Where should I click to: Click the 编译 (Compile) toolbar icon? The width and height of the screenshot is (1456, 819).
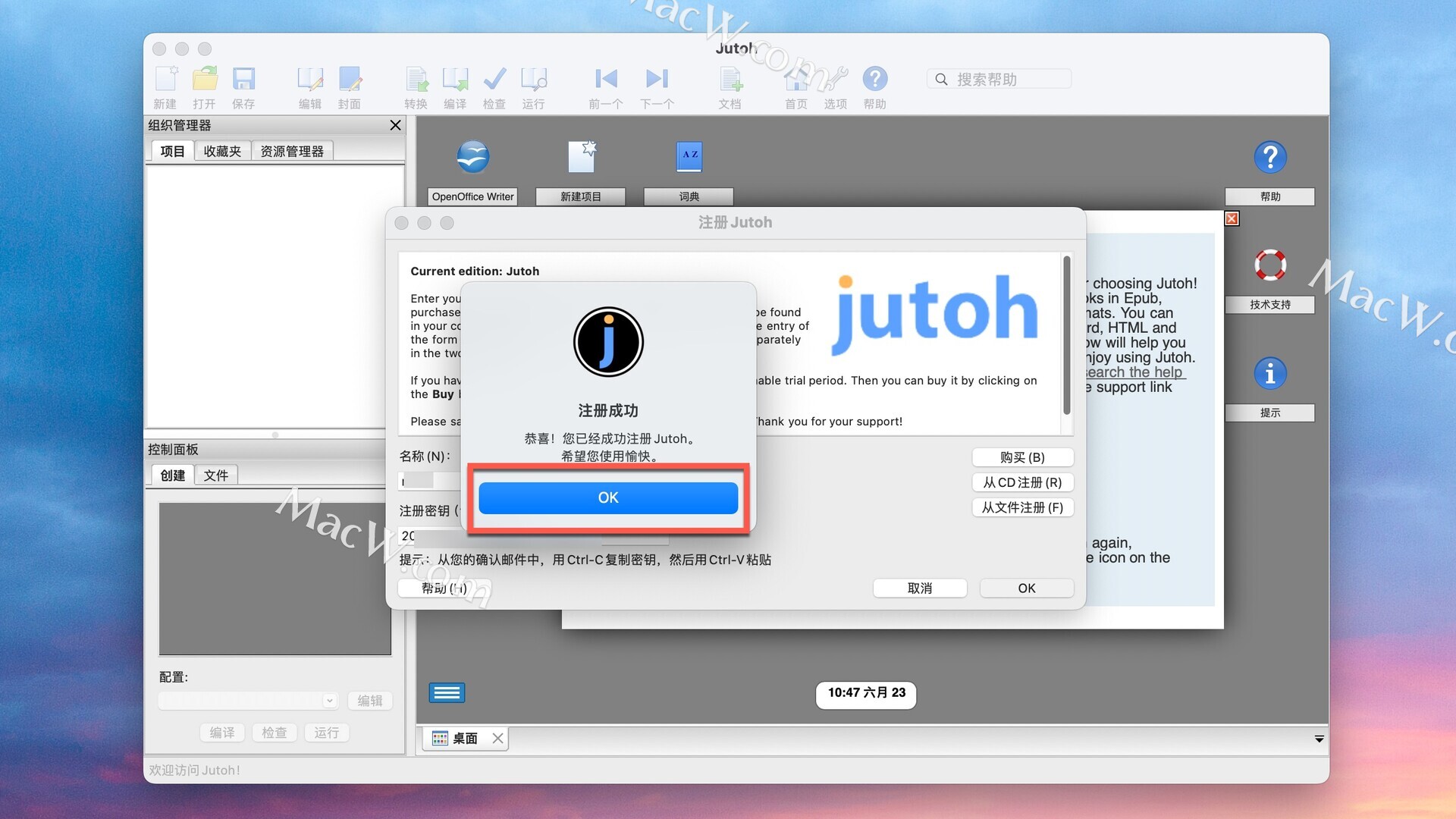tap(455, 79)
